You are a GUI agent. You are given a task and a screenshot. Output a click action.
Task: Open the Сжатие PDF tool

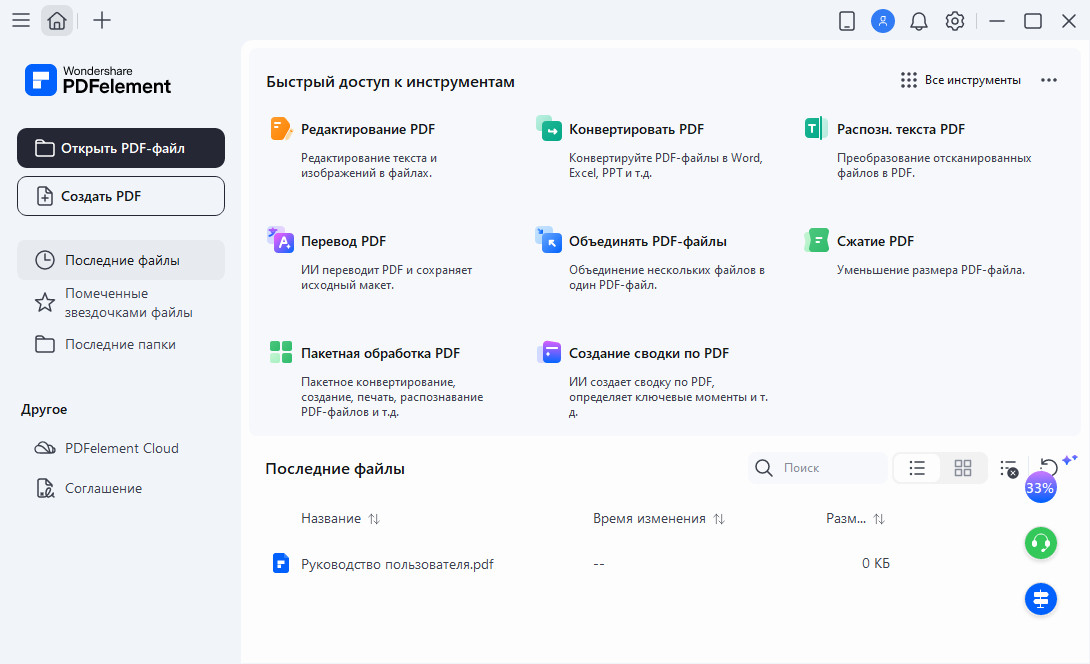pyautogui.click(x=875, y=242)
